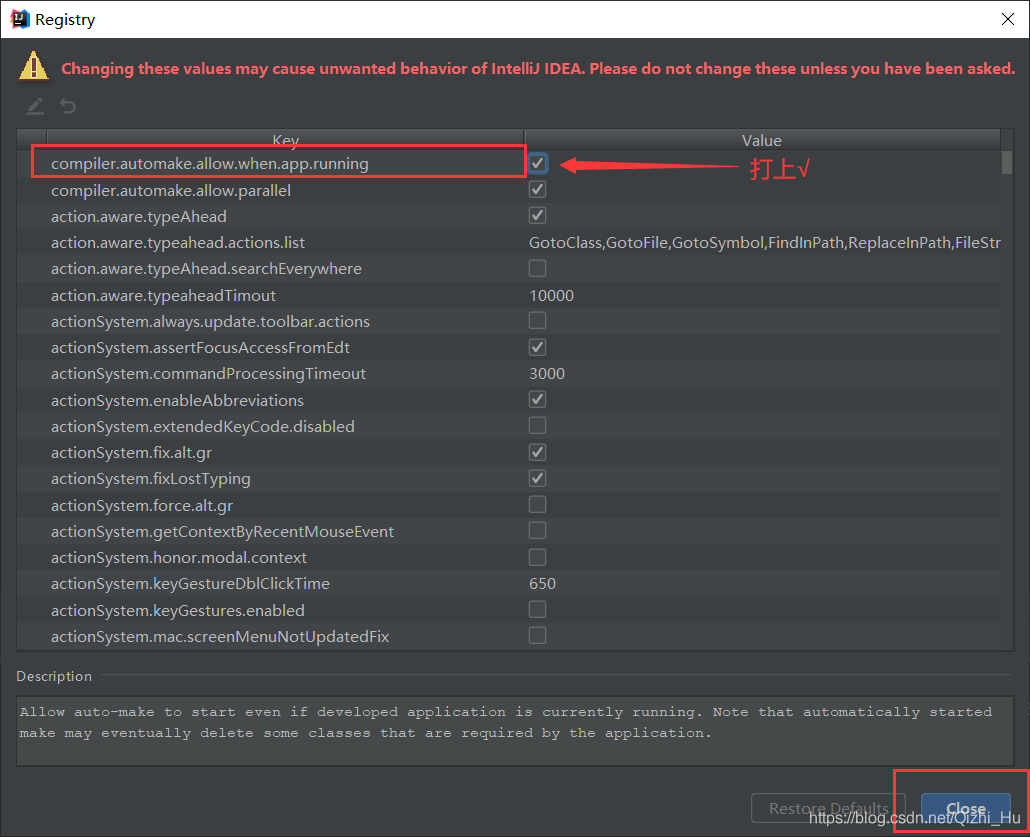1030x837 pixels.
Task: Select actionSystem.mac.screenMenuNotUpdatedFix key
Action: 220,637
